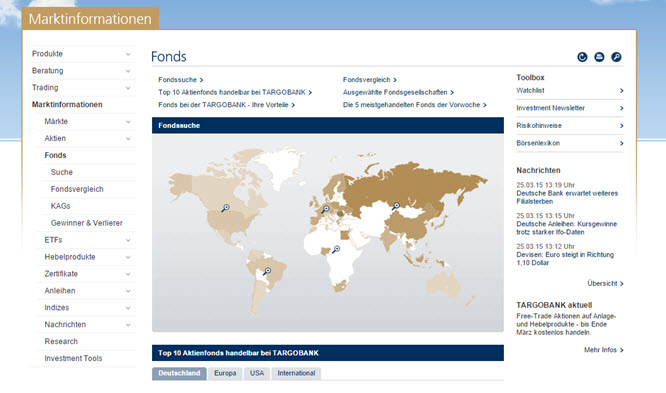Open the Übersicht news link

click(605, 283)
